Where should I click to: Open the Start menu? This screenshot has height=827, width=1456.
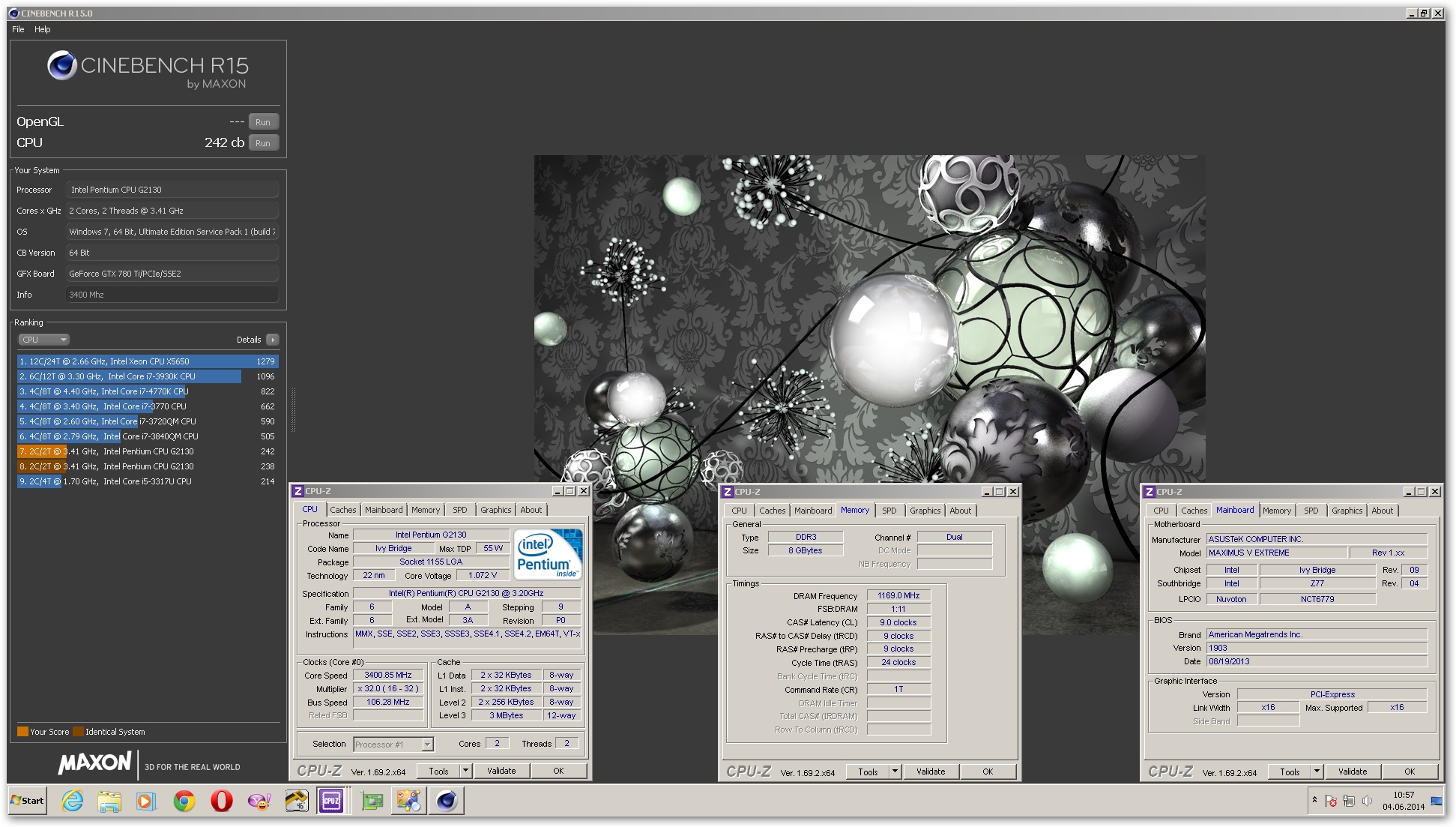tap(27, 801)
